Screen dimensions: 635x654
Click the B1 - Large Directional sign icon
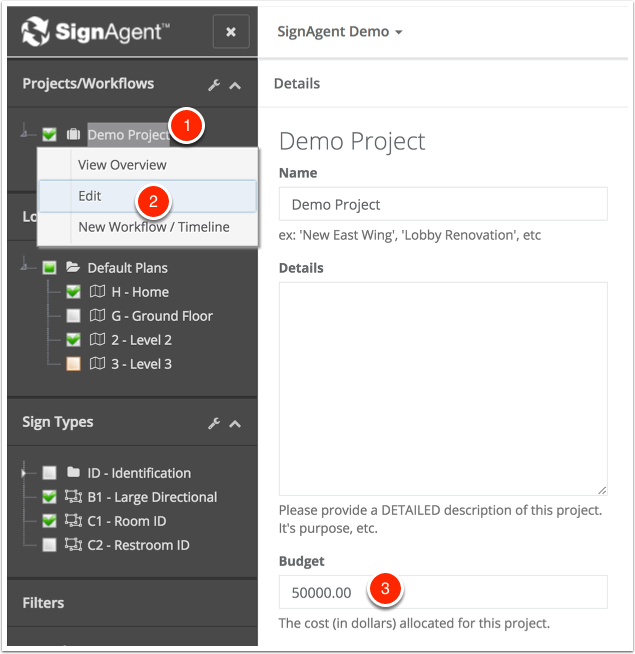[x=73, y=496]
